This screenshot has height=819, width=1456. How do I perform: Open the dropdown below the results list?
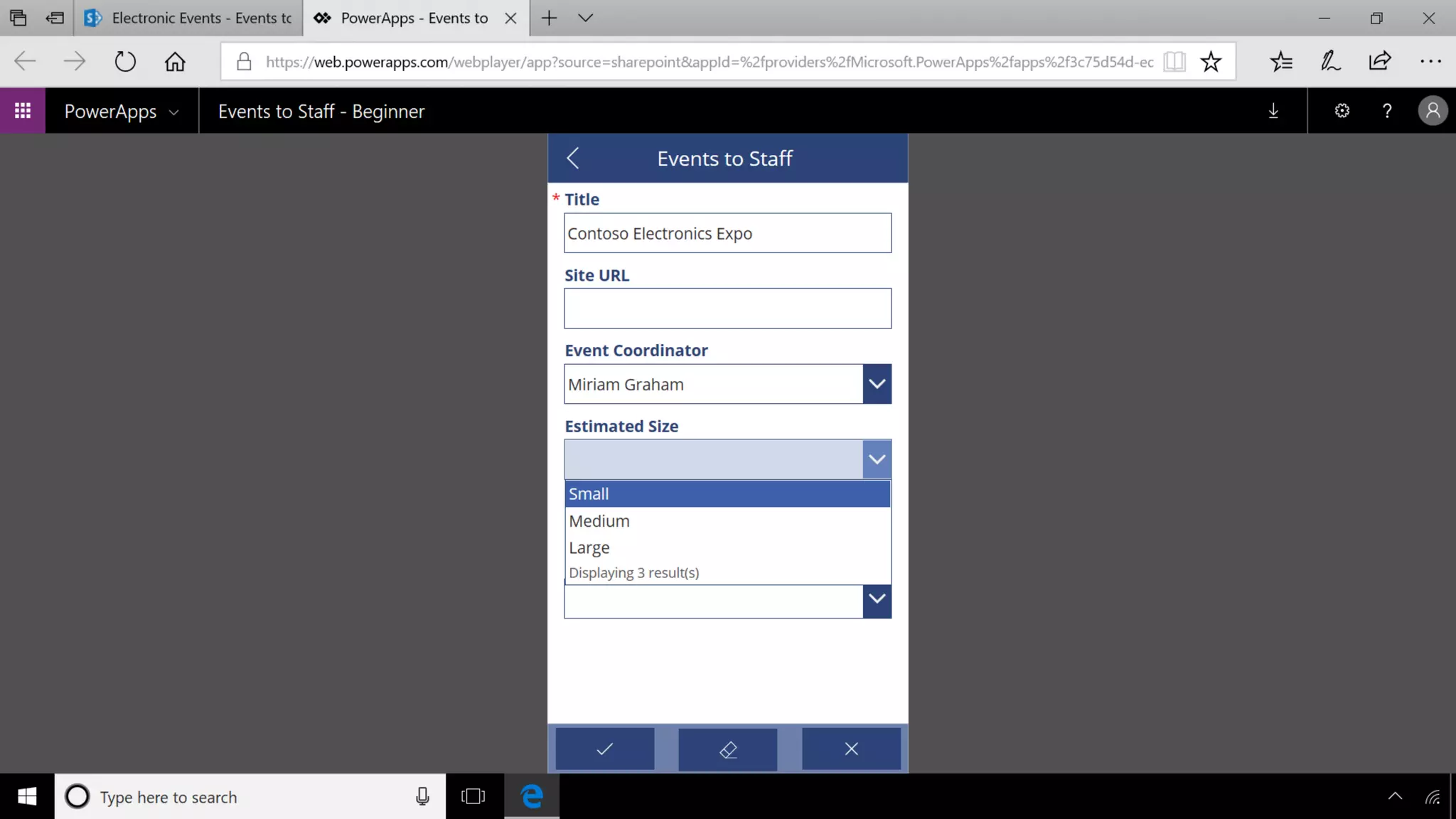[877, 599]
